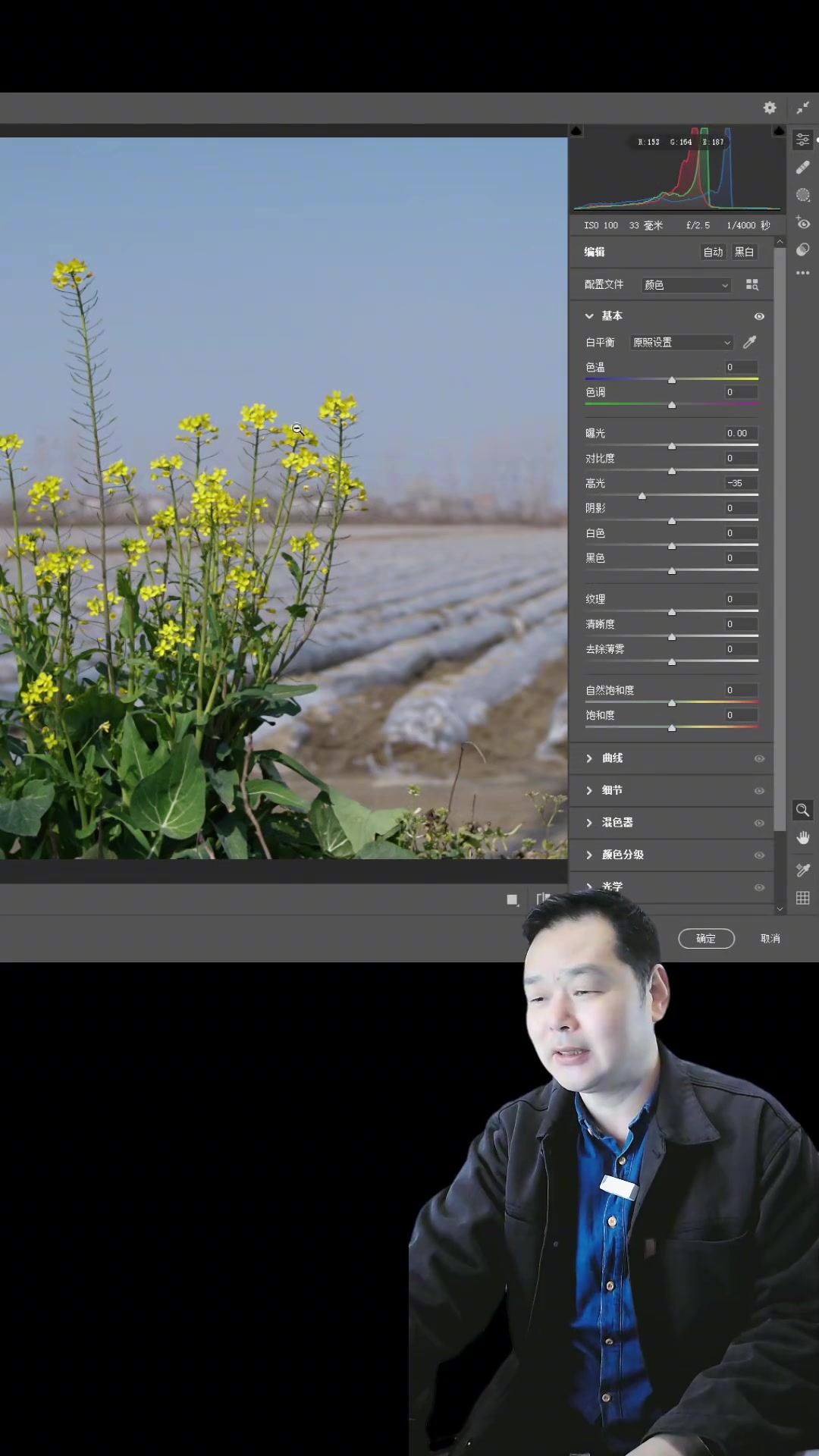Focus the 黑色 value field
The width and height of the screenshot is (819, 1456).
coord(740,558)
